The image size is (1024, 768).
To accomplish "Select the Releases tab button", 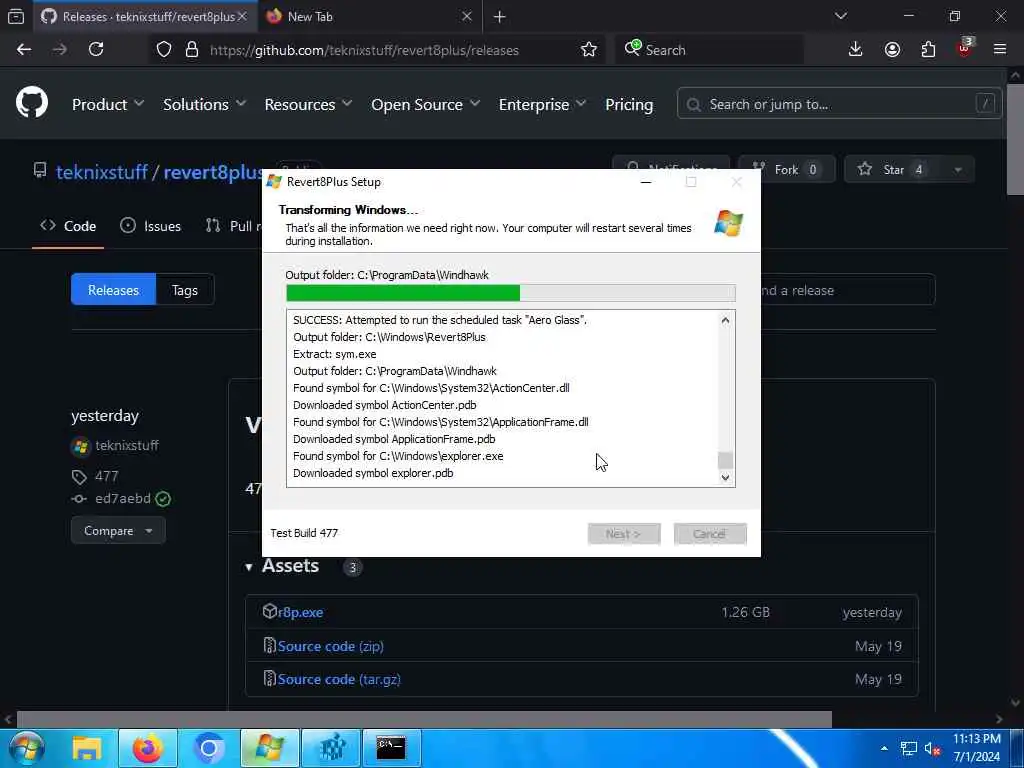I will pos(114,290).
